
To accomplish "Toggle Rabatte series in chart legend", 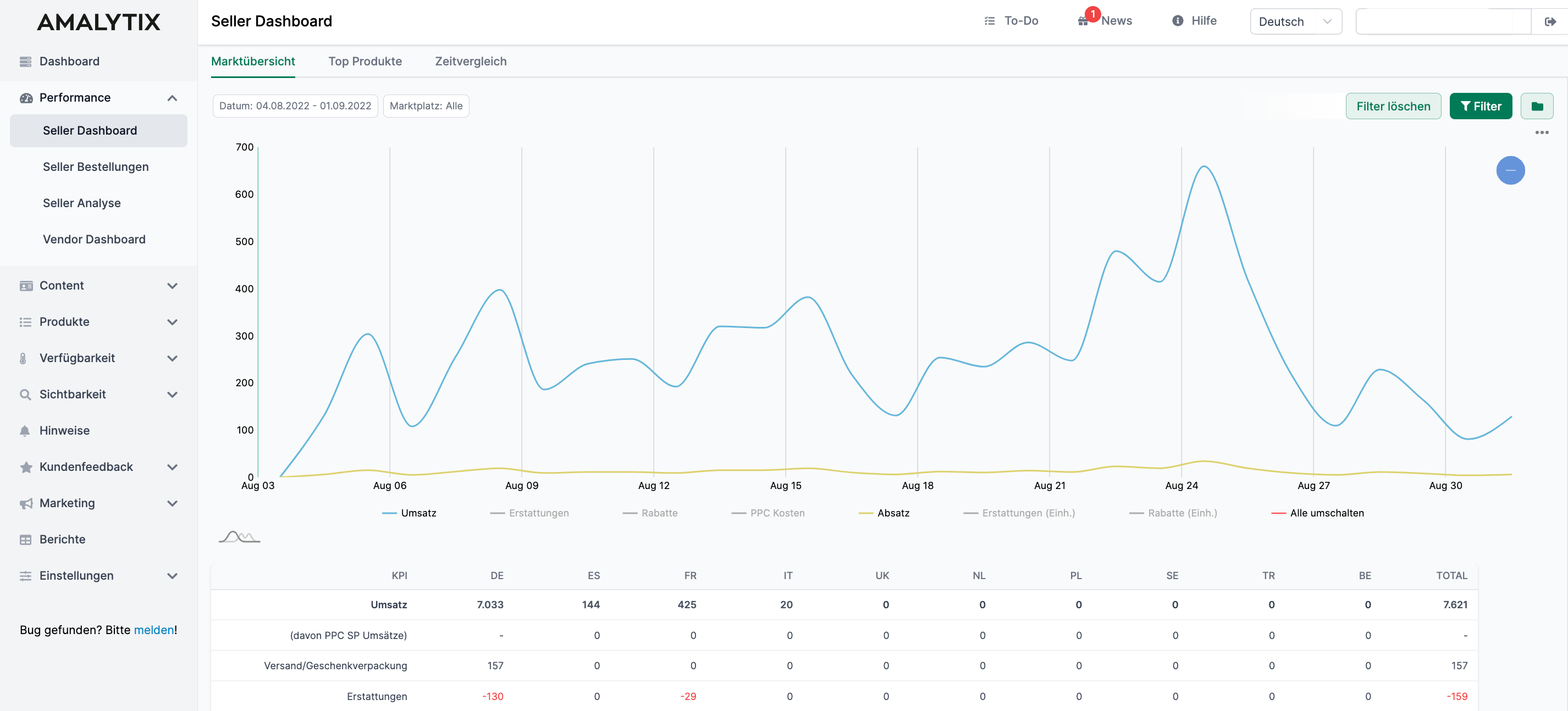I will [649, 513].
